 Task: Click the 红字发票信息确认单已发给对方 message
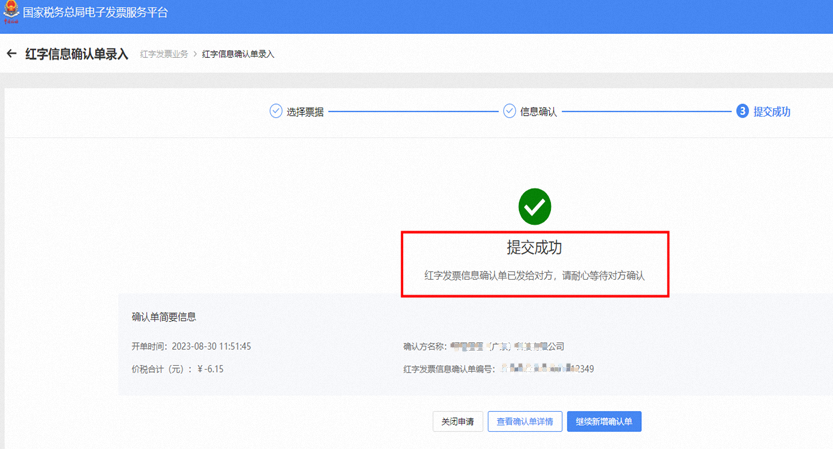click(x=534, y=276)
